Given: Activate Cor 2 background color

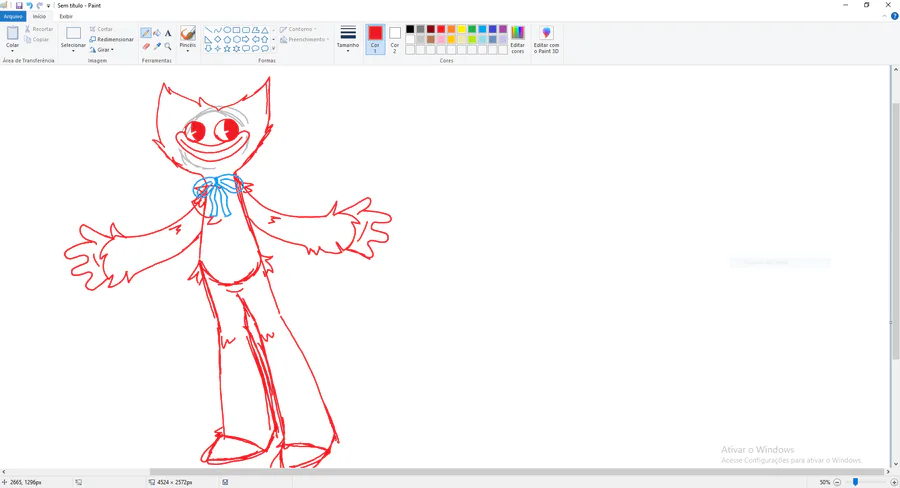Looking at the screenshot, I should point(395,39).
